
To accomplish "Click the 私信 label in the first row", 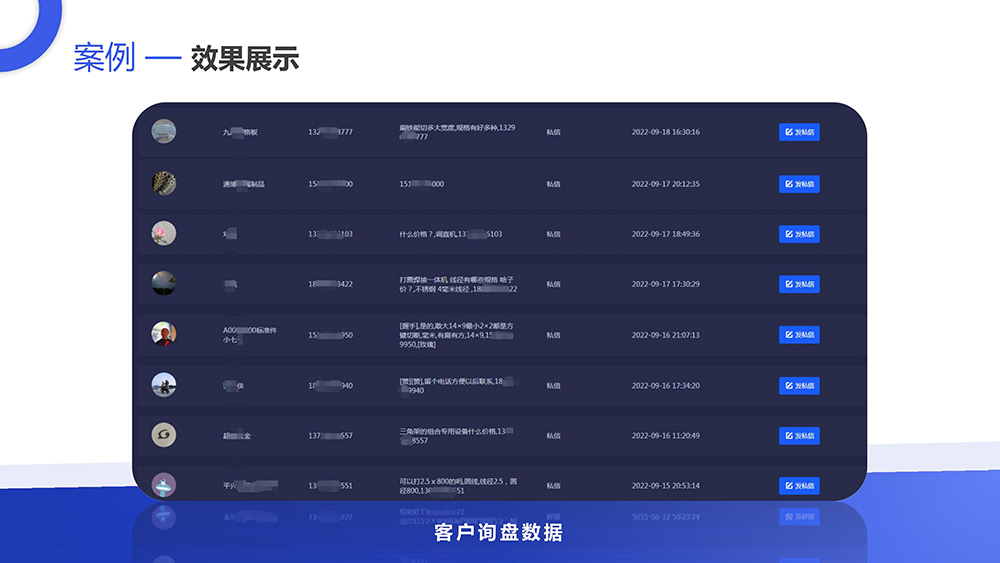I will pyautogui.click(x=553, y=132).
